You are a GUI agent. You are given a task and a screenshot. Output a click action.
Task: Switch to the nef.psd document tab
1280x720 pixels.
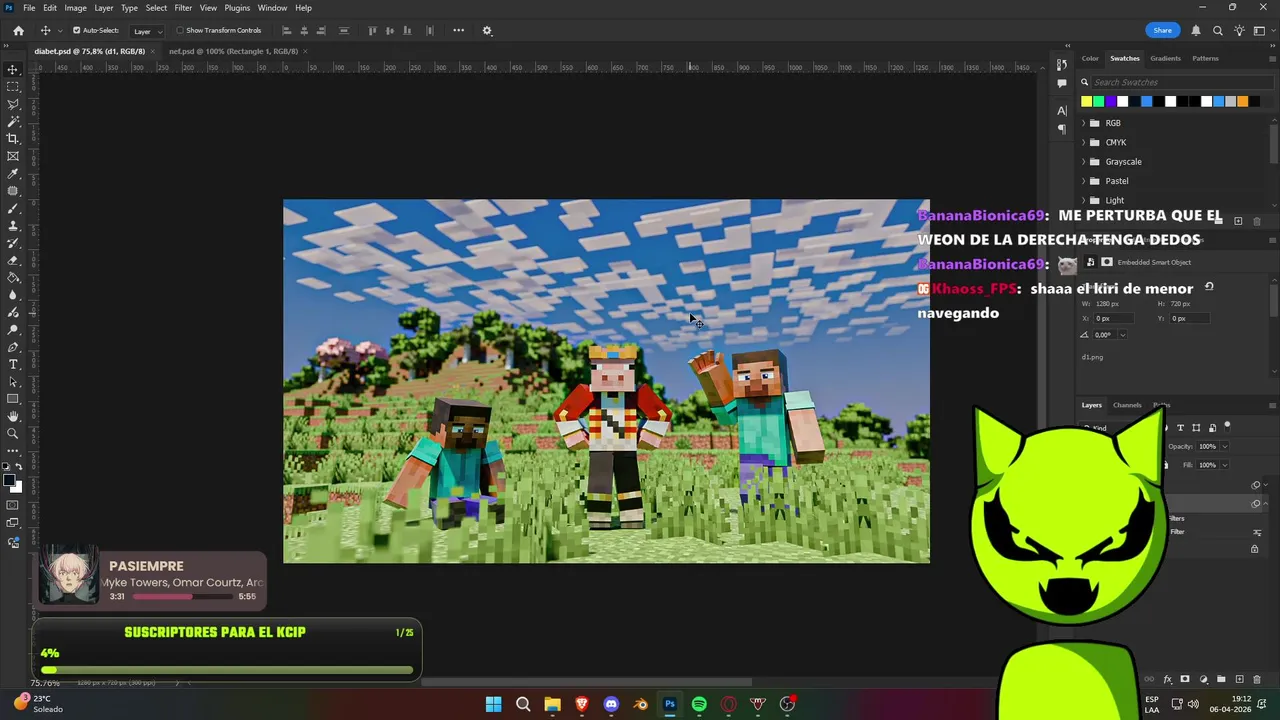point(233,51)
